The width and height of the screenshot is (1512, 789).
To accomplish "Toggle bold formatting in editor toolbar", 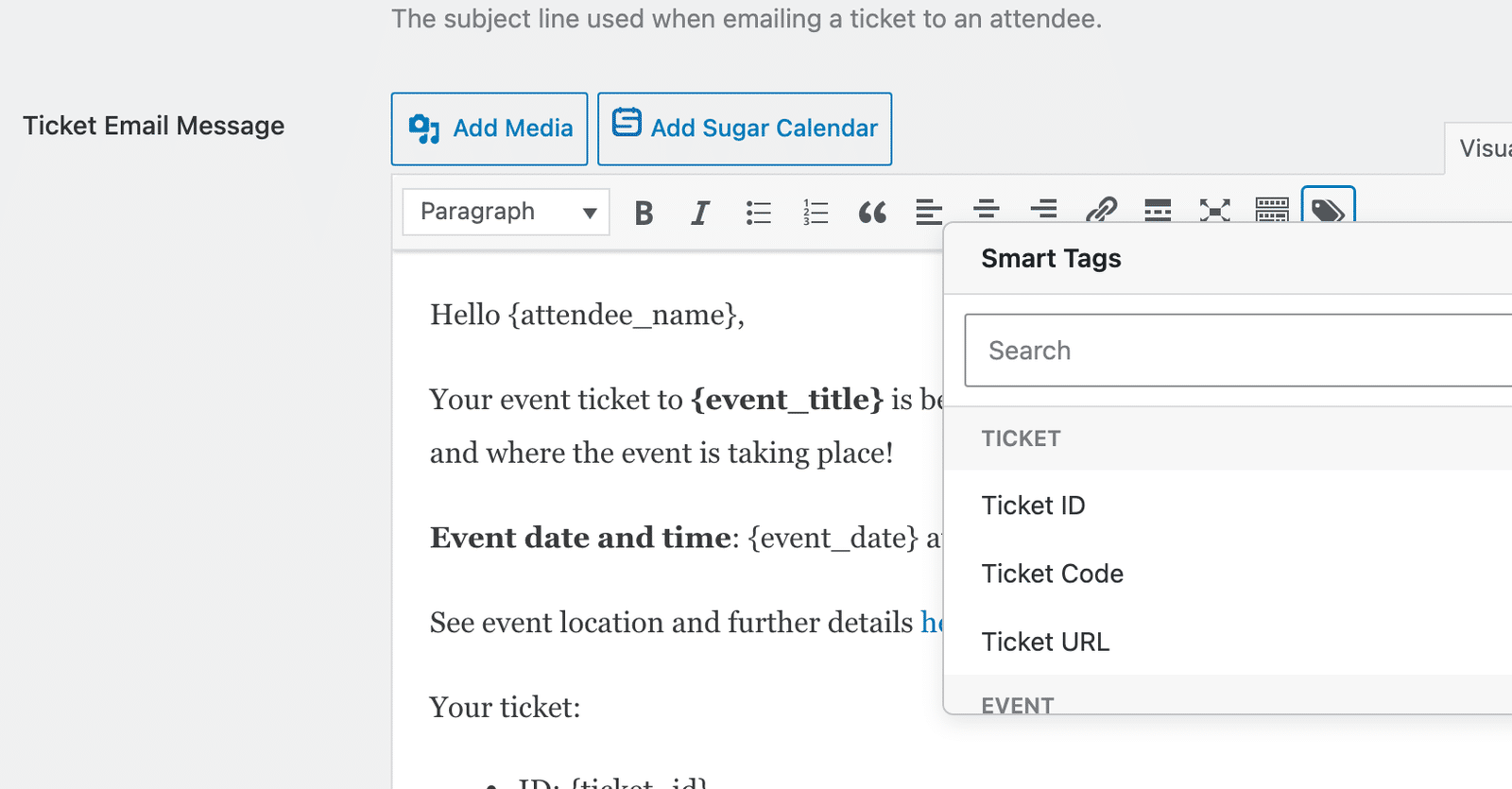I will 644,213.
